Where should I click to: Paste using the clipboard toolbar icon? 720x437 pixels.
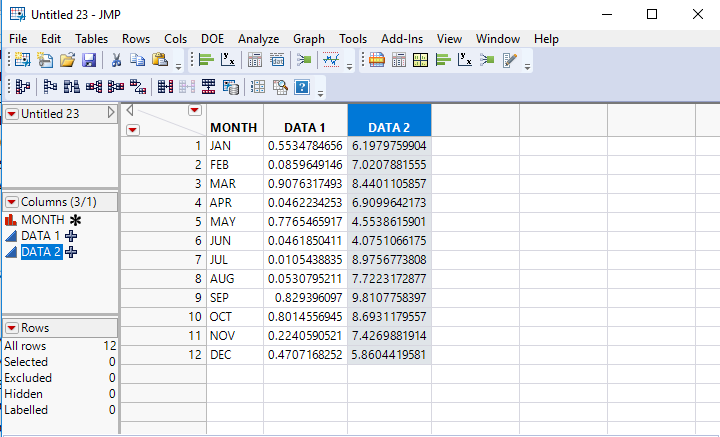pos(159,60)
